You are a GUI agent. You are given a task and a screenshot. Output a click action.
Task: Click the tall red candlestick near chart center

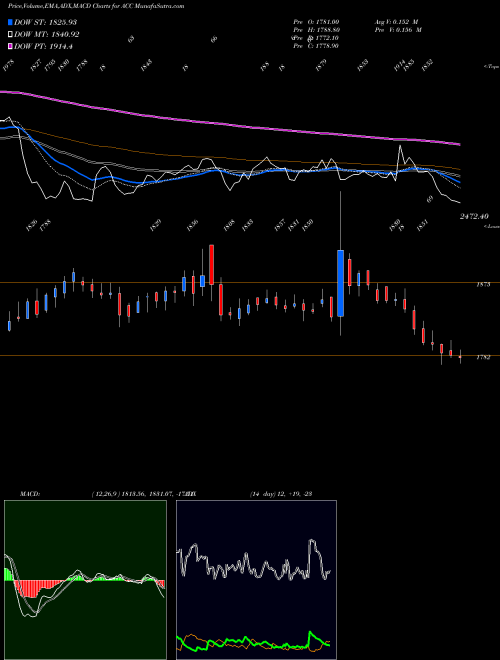click(x=211, y=264)
